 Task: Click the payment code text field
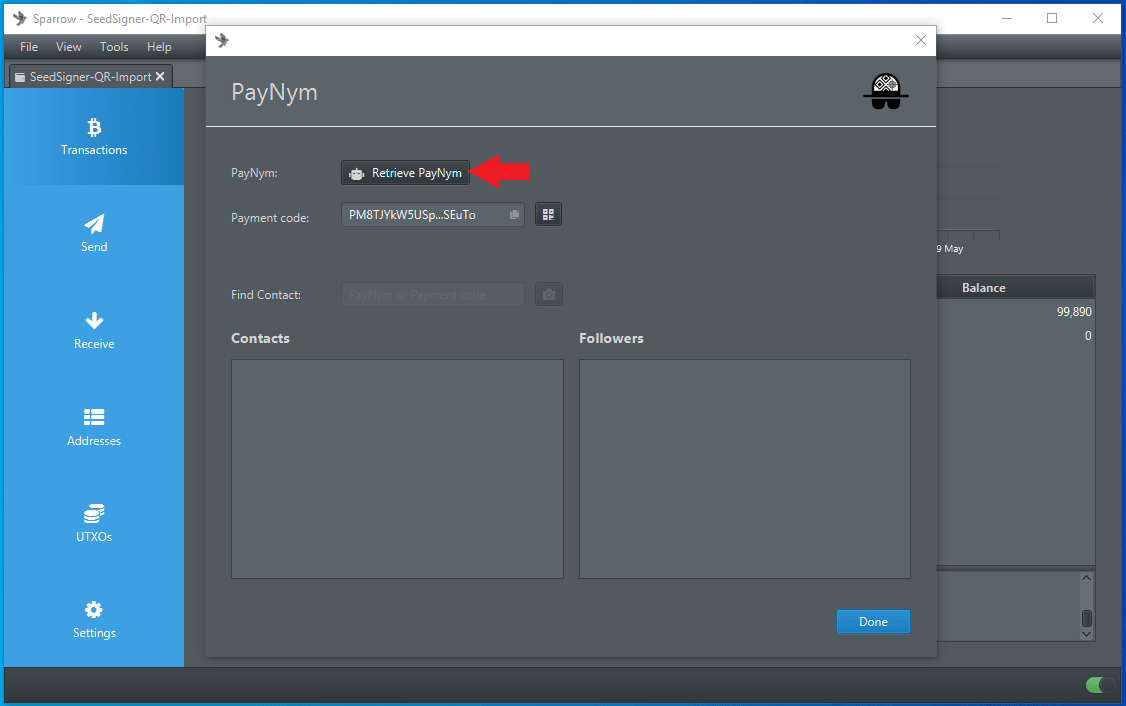coord(422,215)
